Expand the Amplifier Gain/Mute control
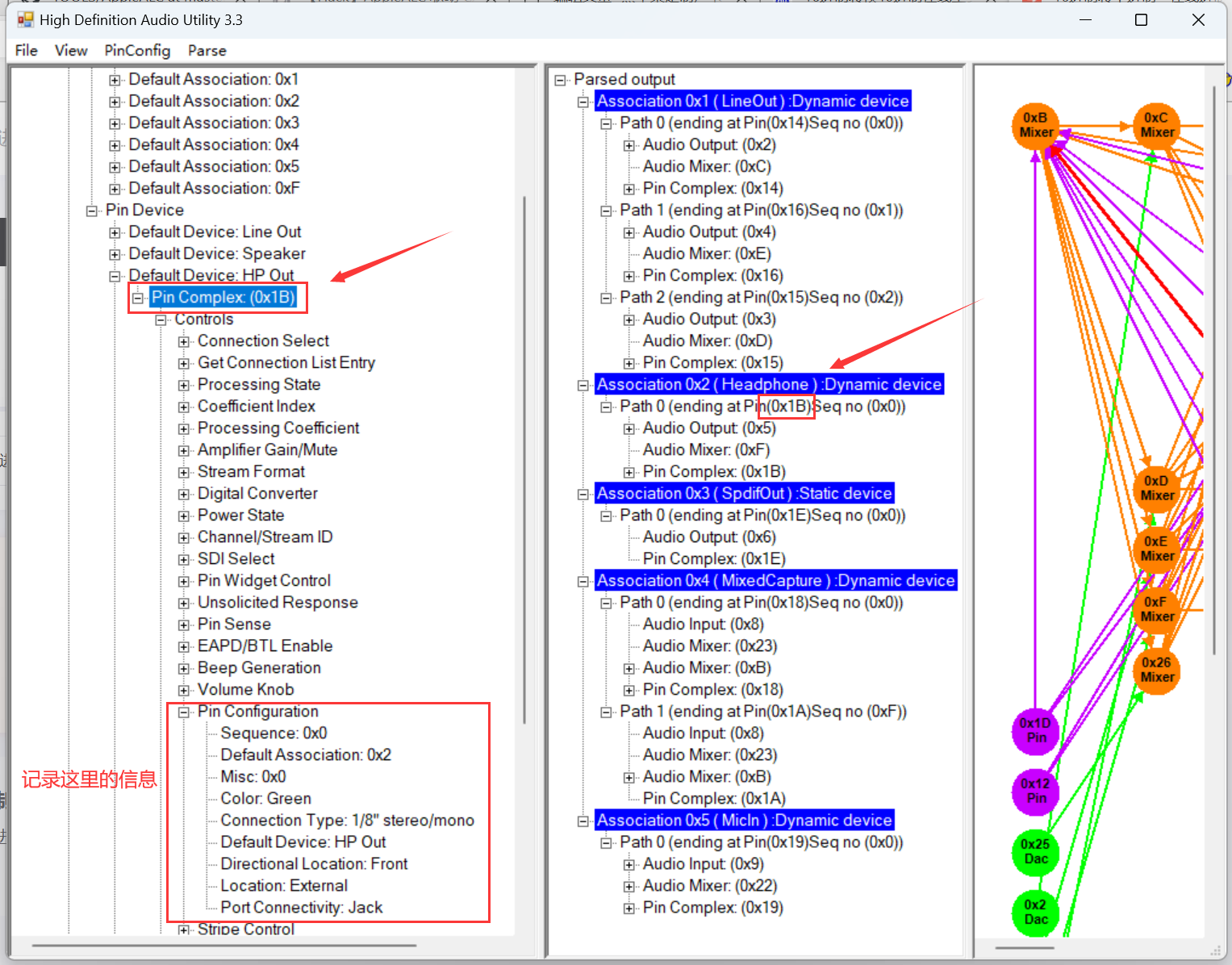1232x965 pixels. (184, 451)
